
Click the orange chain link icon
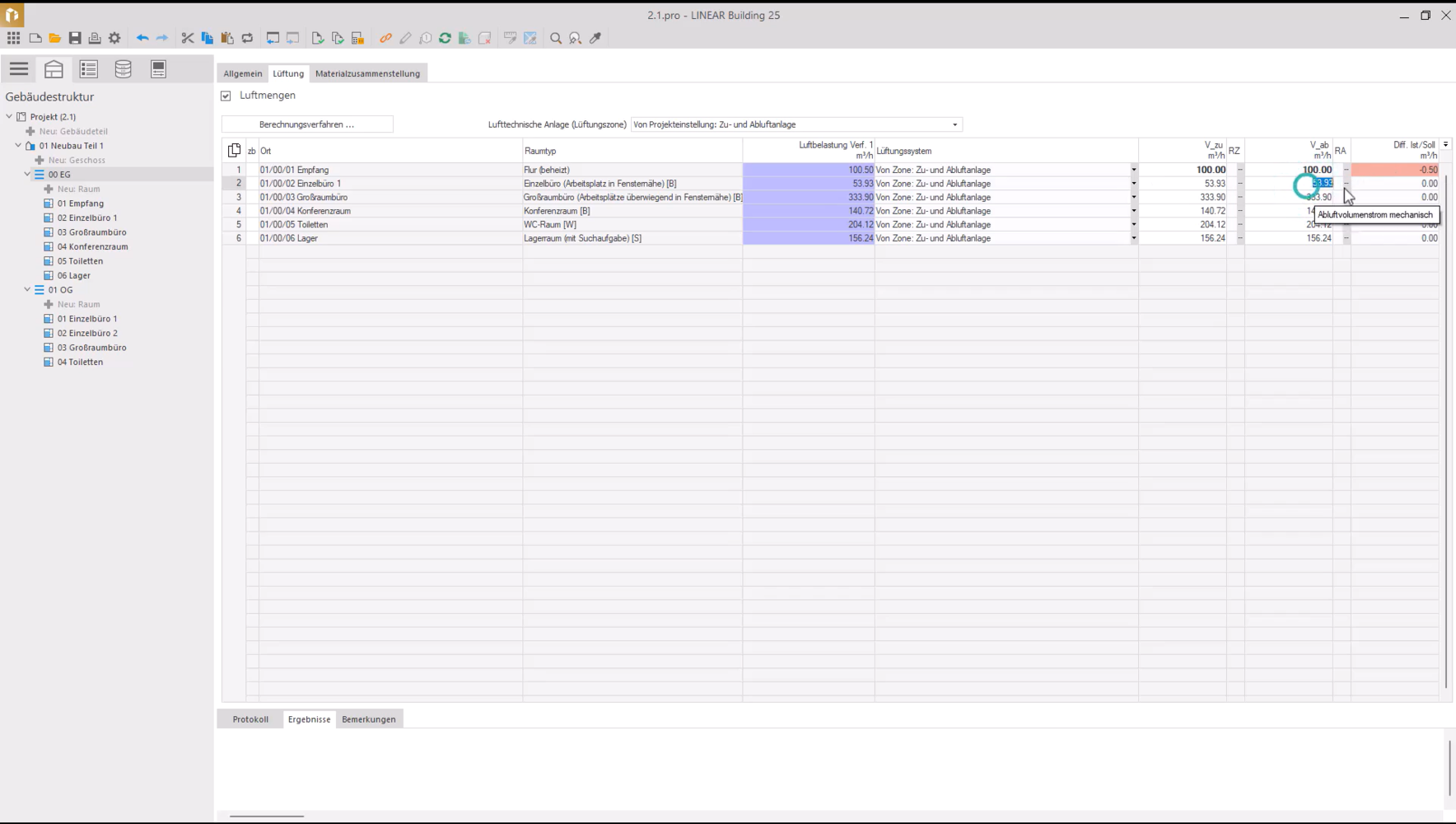coord(385,38)
